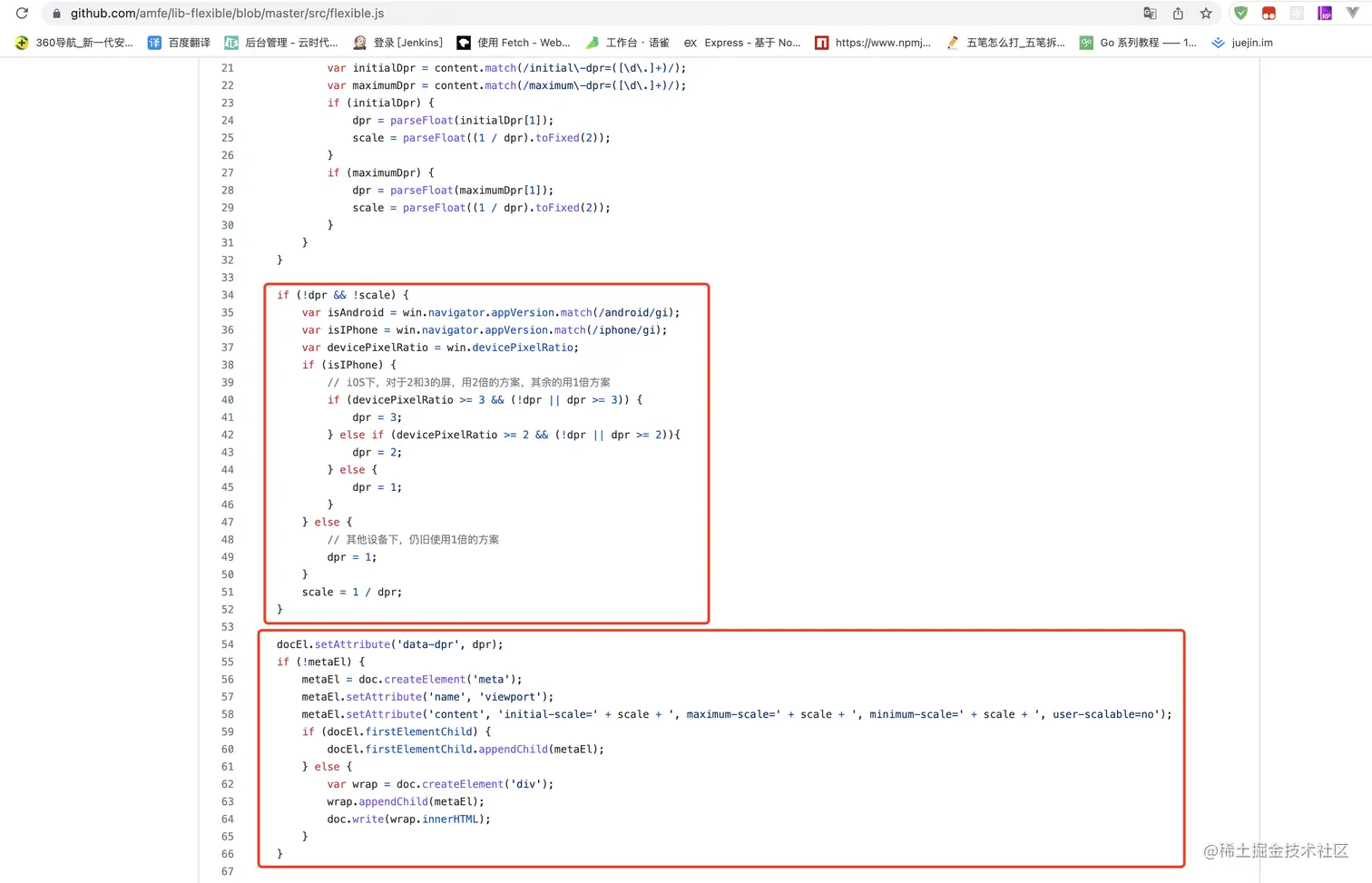The image size is (1372, 883).
Task: Click the 'var isIPhone' code line
Action: [485, 330]
